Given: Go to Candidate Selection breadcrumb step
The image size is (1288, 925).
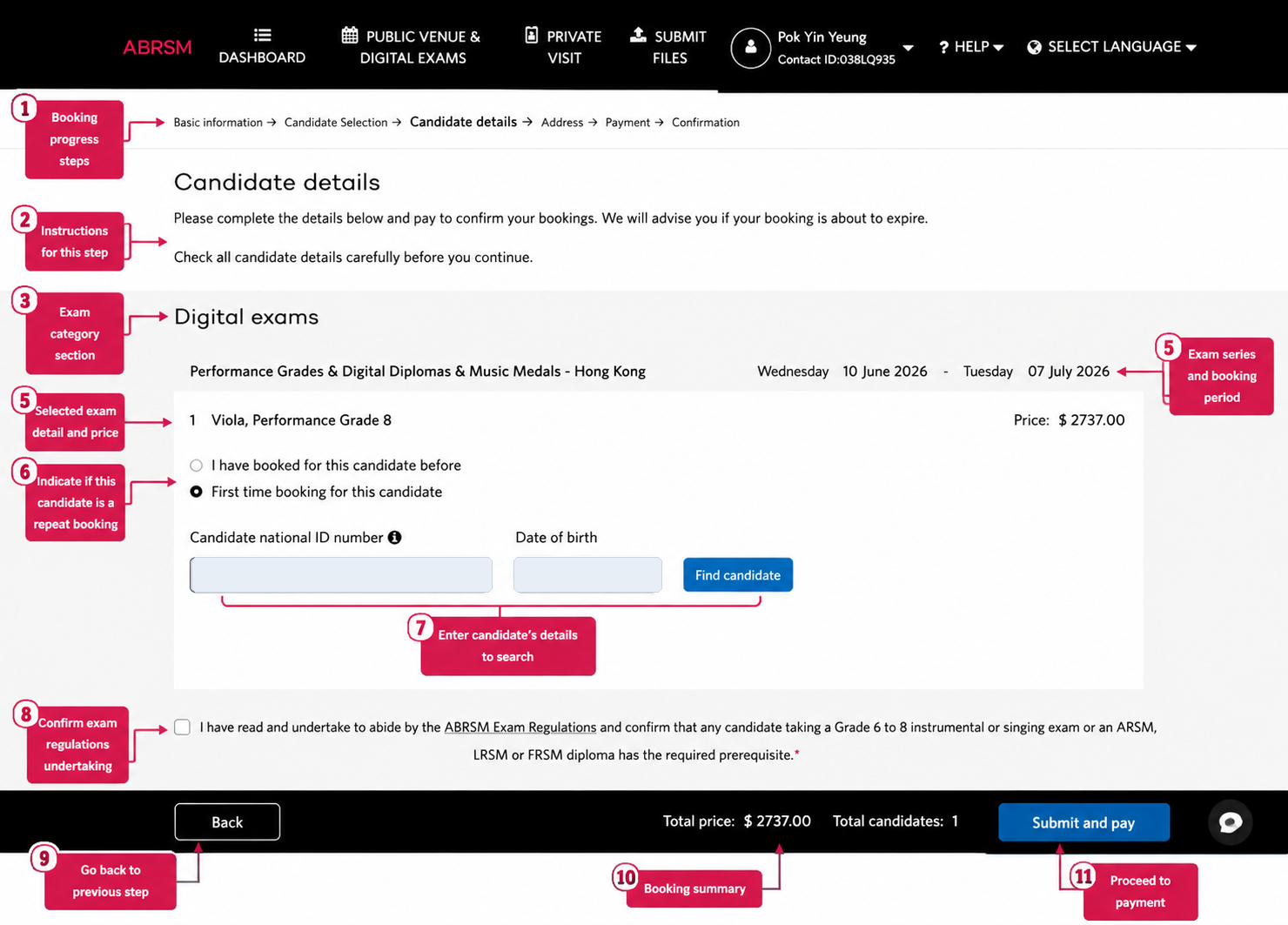Looking at the screenshot, I should 336,123.
